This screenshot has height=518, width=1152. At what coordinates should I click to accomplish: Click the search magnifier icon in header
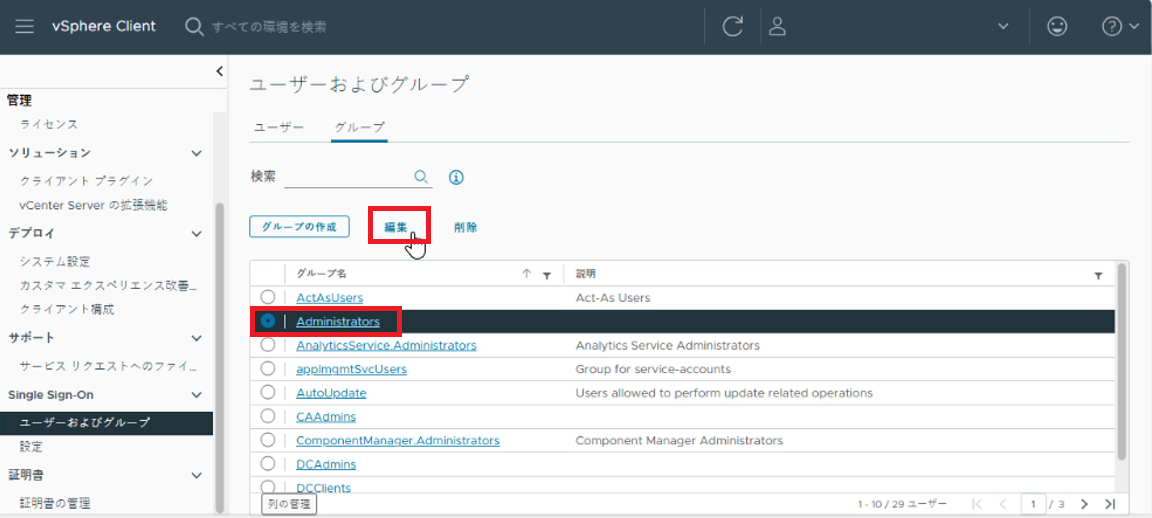click(193, 27)
